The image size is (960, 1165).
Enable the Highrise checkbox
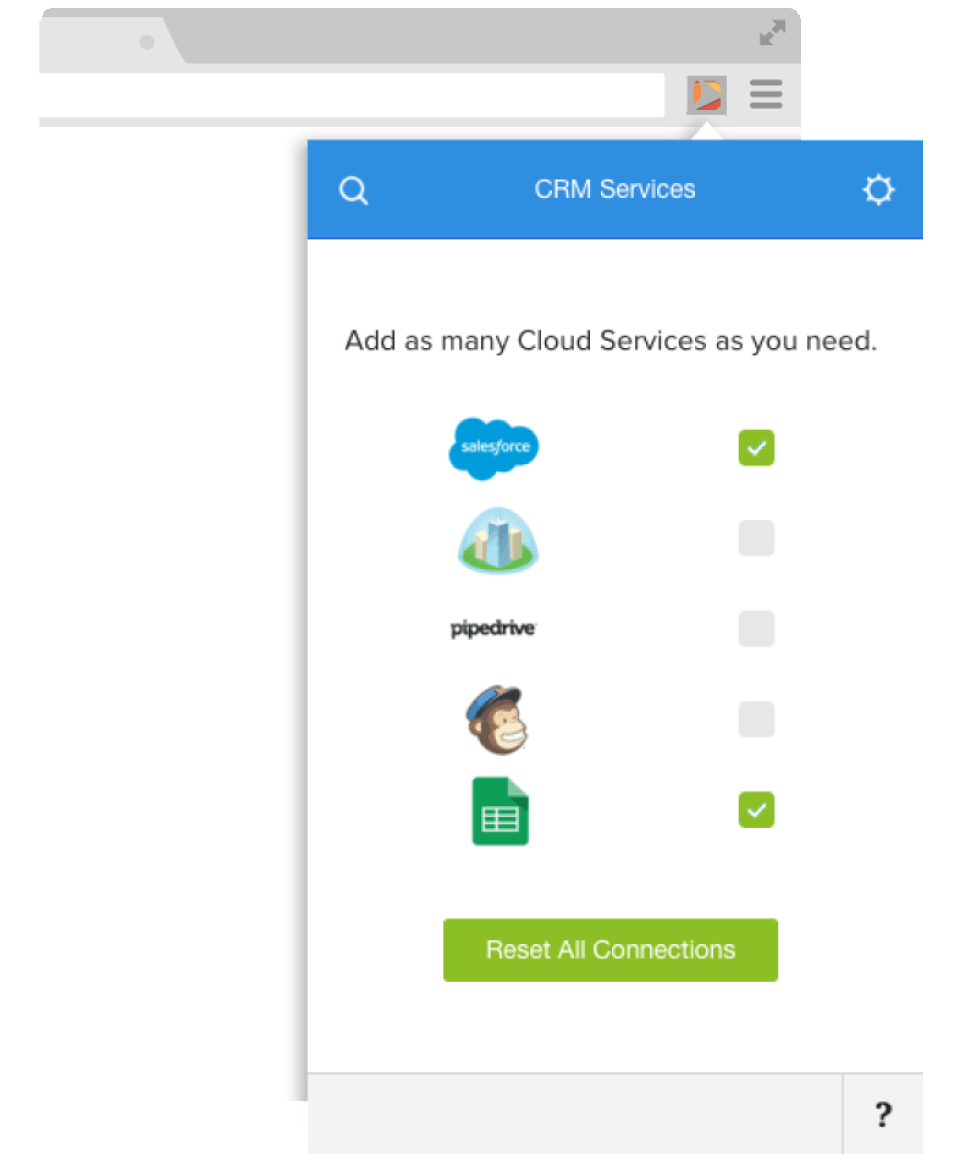click(x=756, y=539)
